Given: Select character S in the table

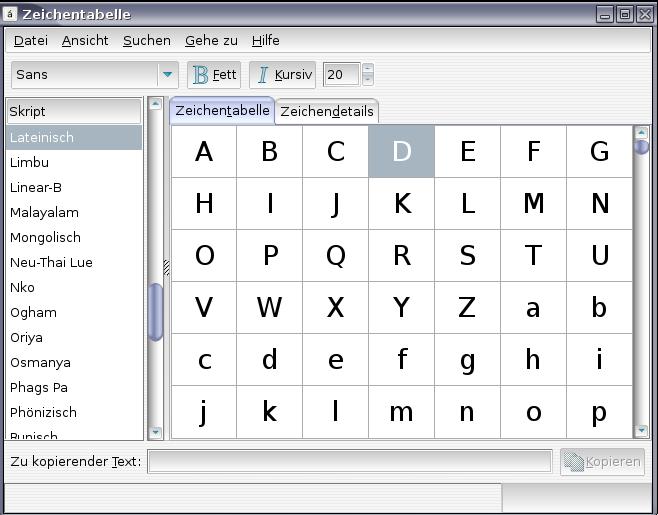Looking at the screenshot, I should (467, 256).
